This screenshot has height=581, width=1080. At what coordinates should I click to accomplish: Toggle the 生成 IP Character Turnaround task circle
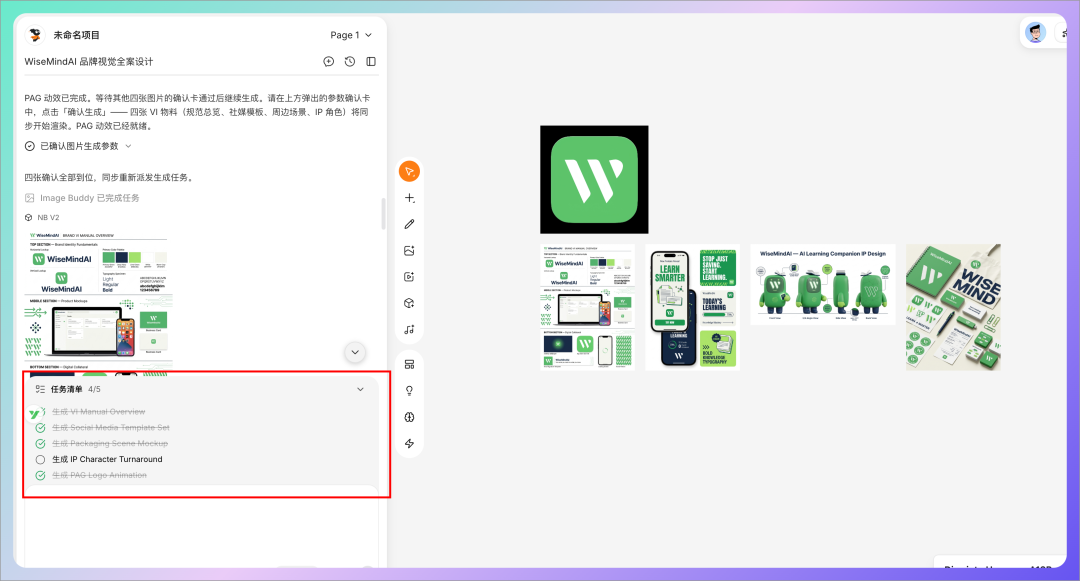pos(40,459)
